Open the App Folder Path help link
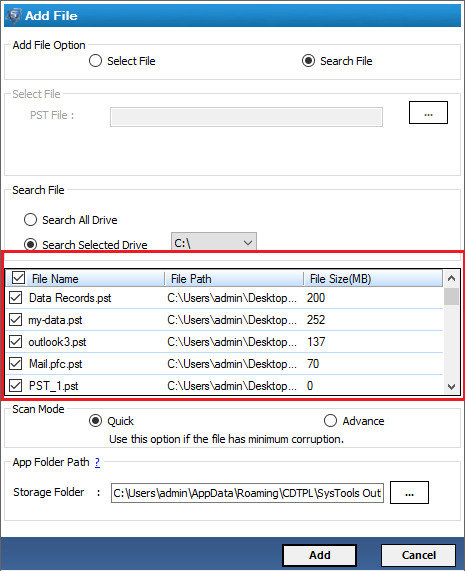This screenshot has height=571, width=465. [x=97, y=462]
